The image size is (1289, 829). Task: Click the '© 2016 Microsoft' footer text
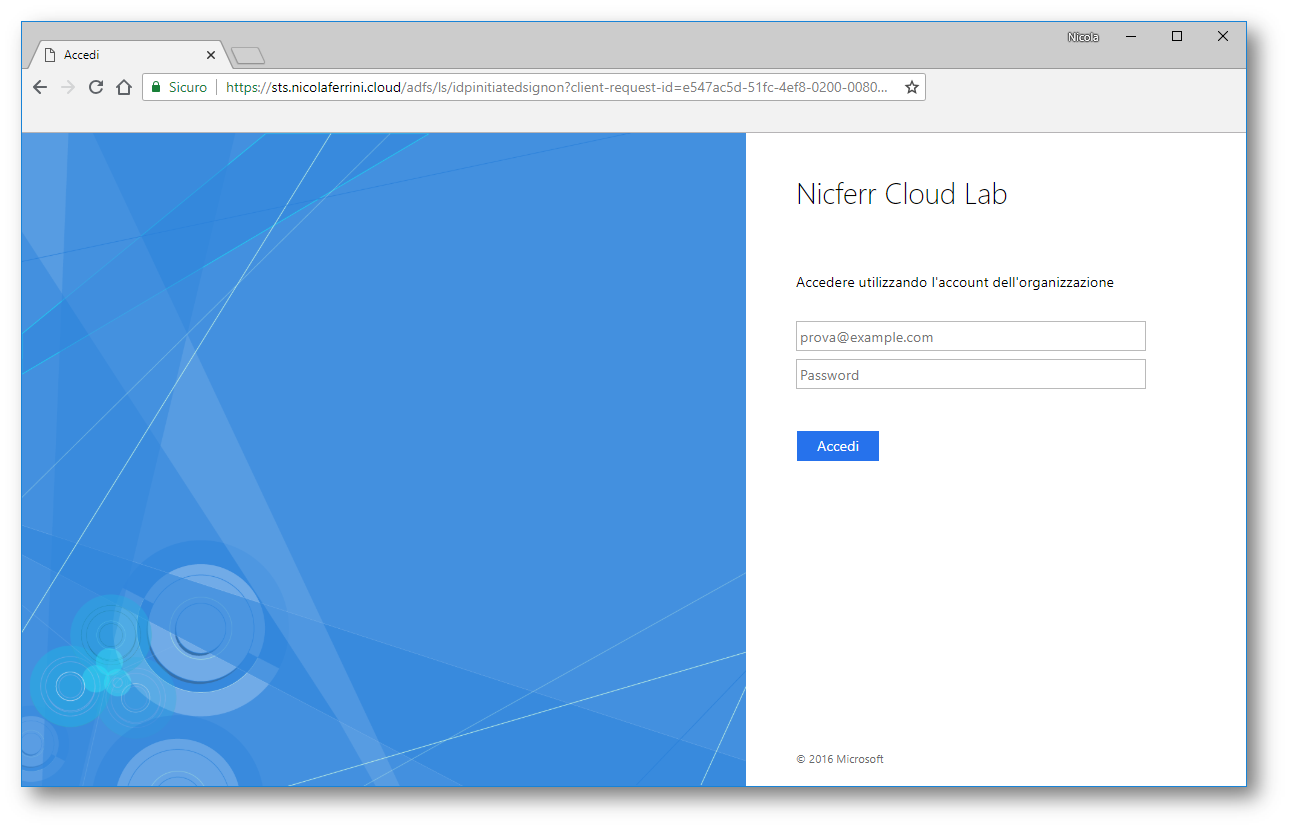click(x=840, y=759)
